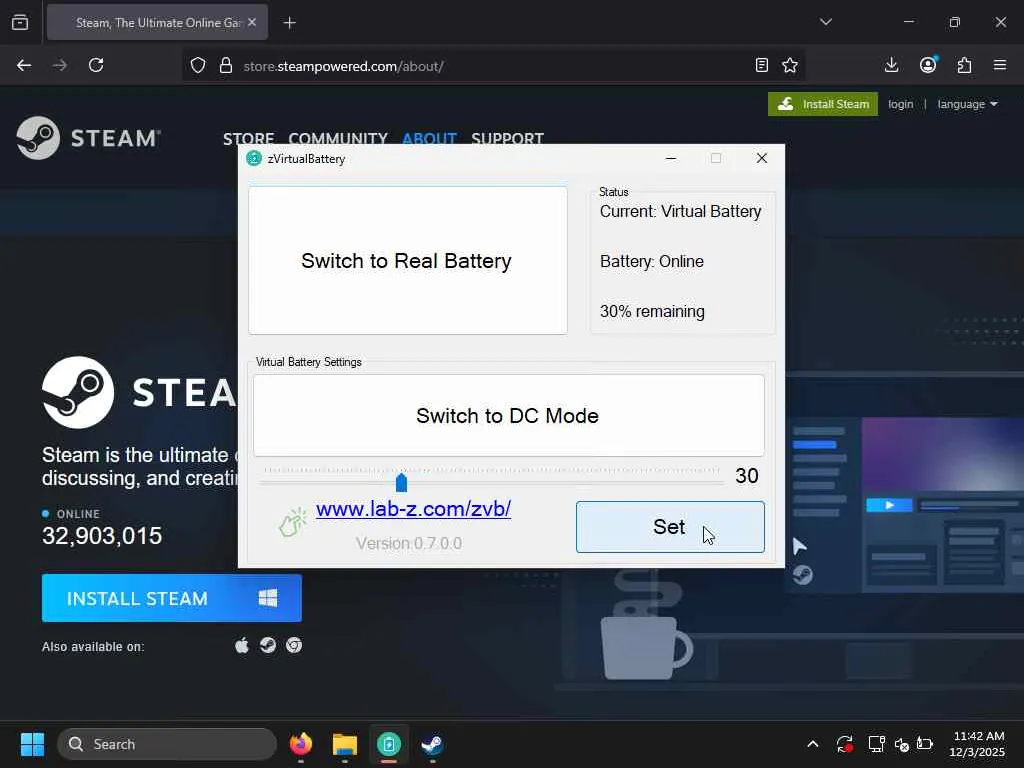Open the clock showing 11:42 AM

pos(977,744)
